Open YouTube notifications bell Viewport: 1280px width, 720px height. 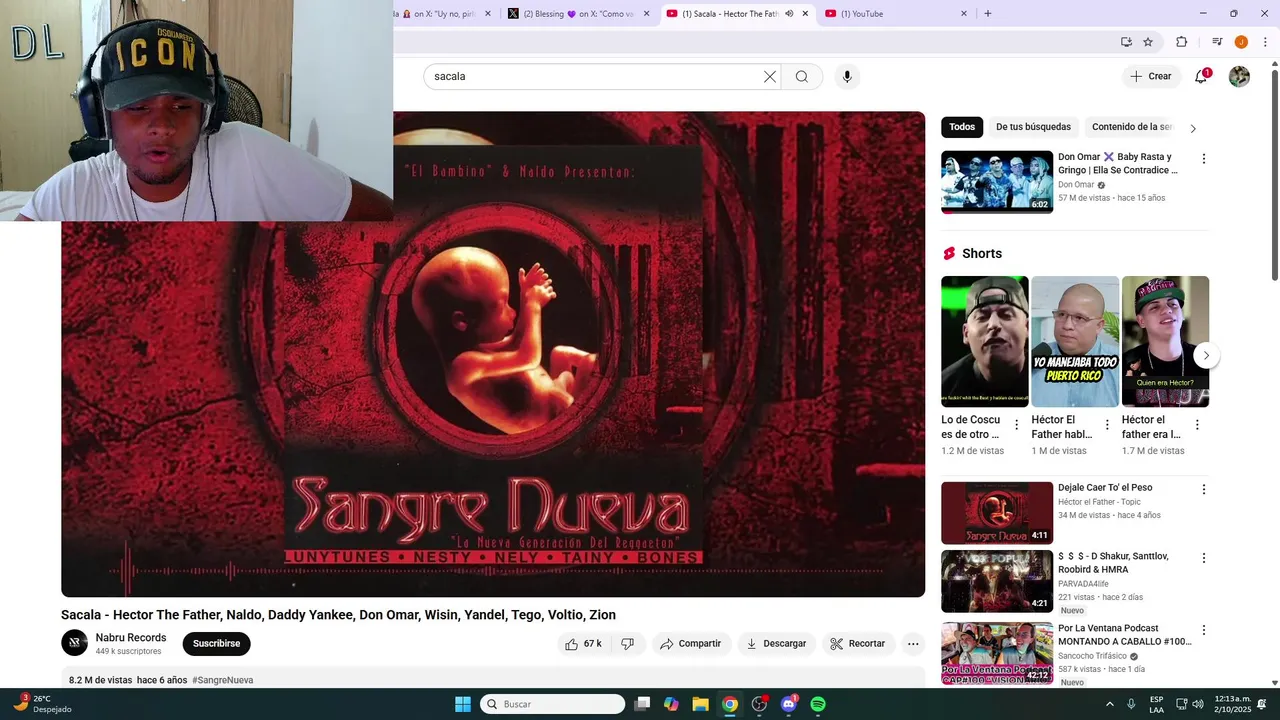1201,76
